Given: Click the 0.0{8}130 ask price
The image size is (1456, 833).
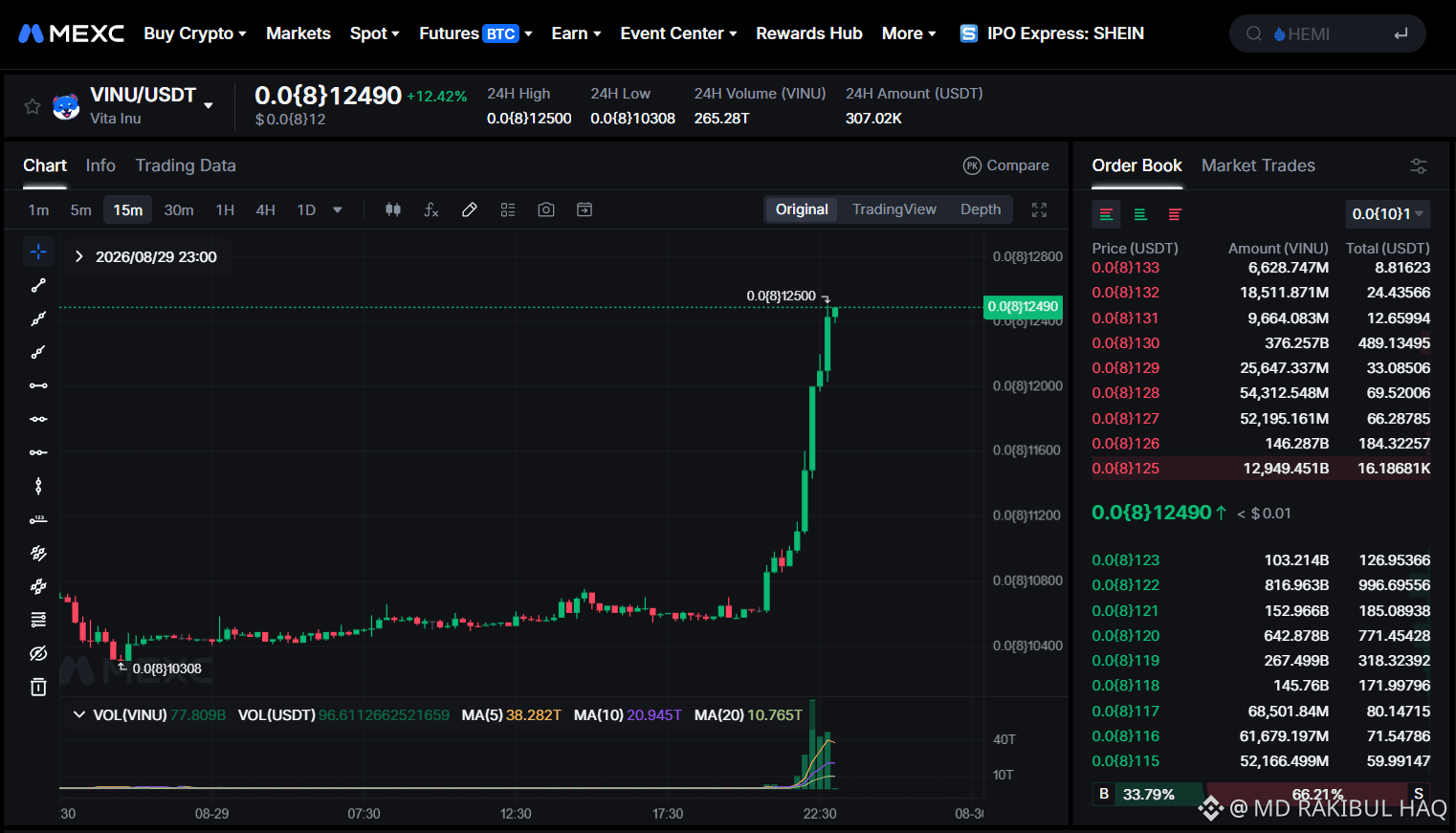Looking at the screenshot, I should 1126,343.
